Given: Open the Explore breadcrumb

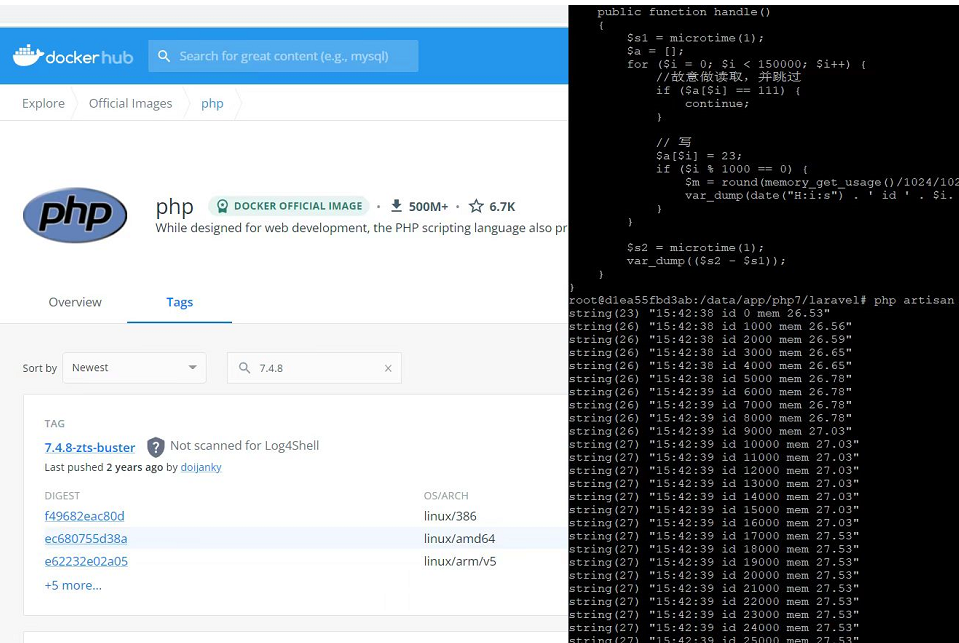Looking at the screenshot, I should [x=43, y=103].
